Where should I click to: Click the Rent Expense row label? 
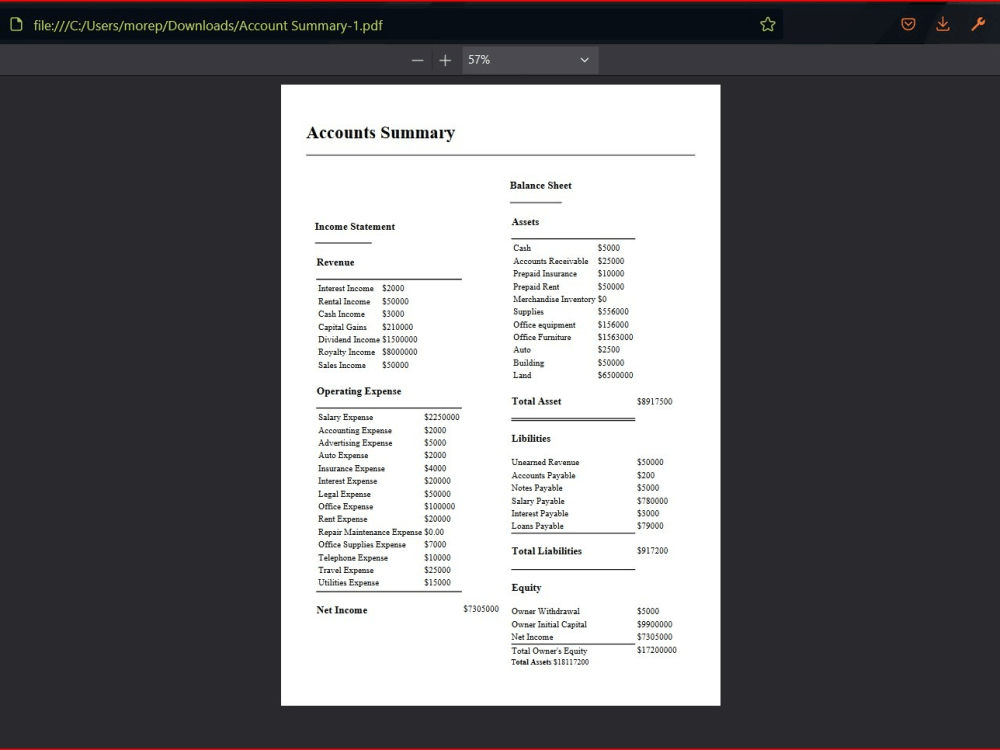[x=342, y=519]
